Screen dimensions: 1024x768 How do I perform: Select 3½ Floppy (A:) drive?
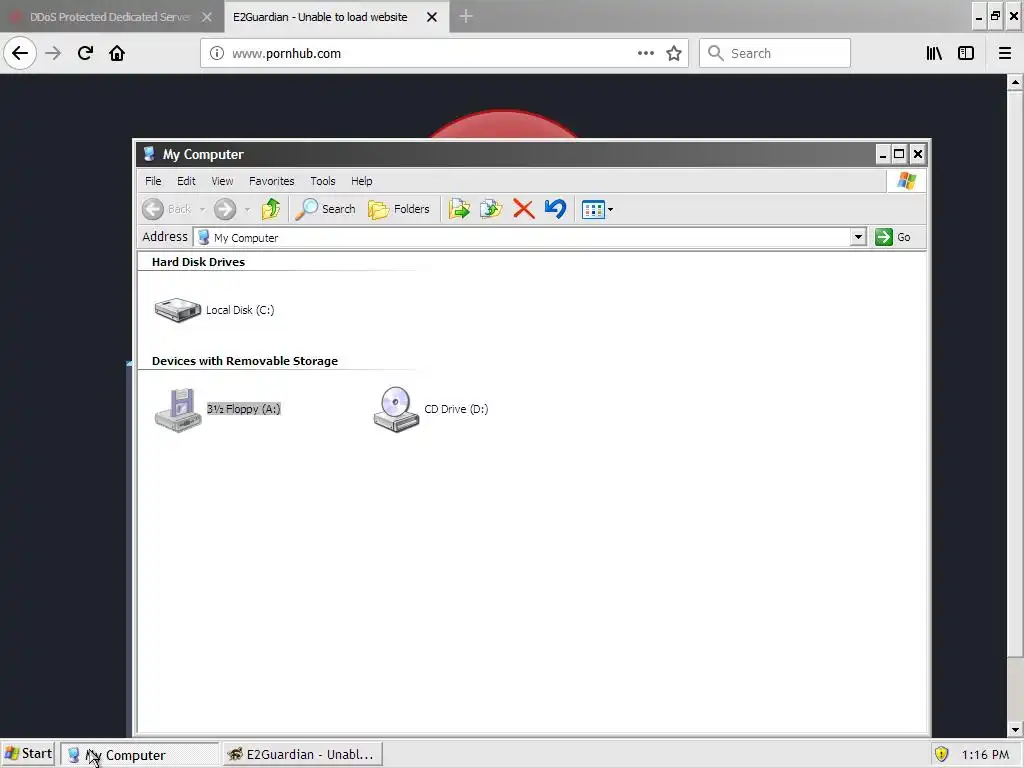click(217, 409)
